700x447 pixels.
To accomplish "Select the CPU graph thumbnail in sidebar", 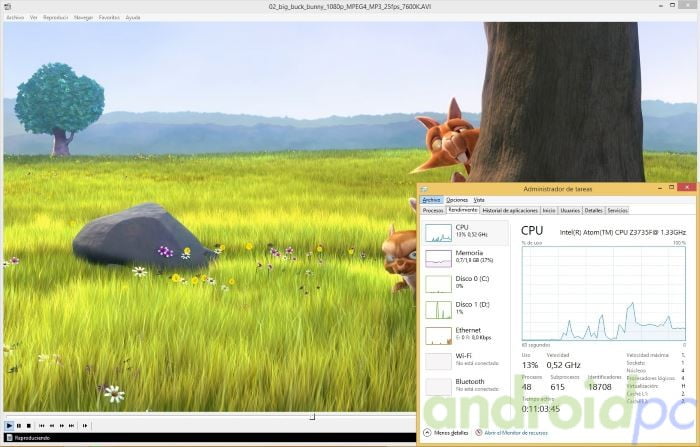I will click(x=438, y=233).
